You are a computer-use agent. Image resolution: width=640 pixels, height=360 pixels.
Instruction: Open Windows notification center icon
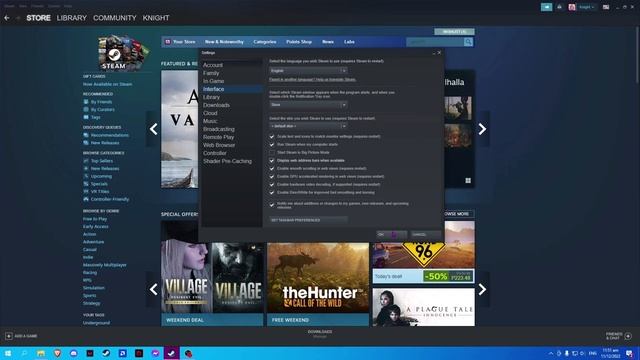629,353
